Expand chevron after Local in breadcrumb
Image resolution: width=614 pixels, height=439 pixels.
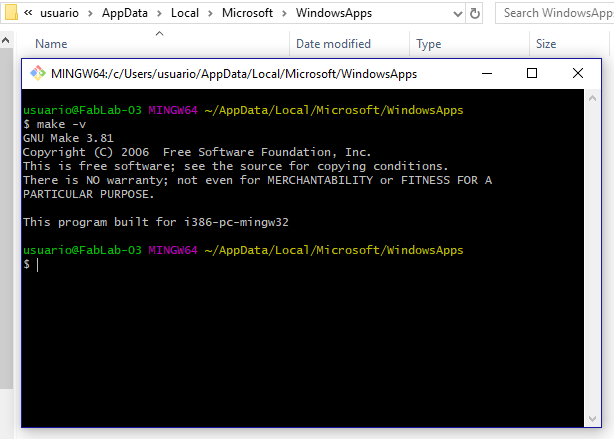coord(210,13)
